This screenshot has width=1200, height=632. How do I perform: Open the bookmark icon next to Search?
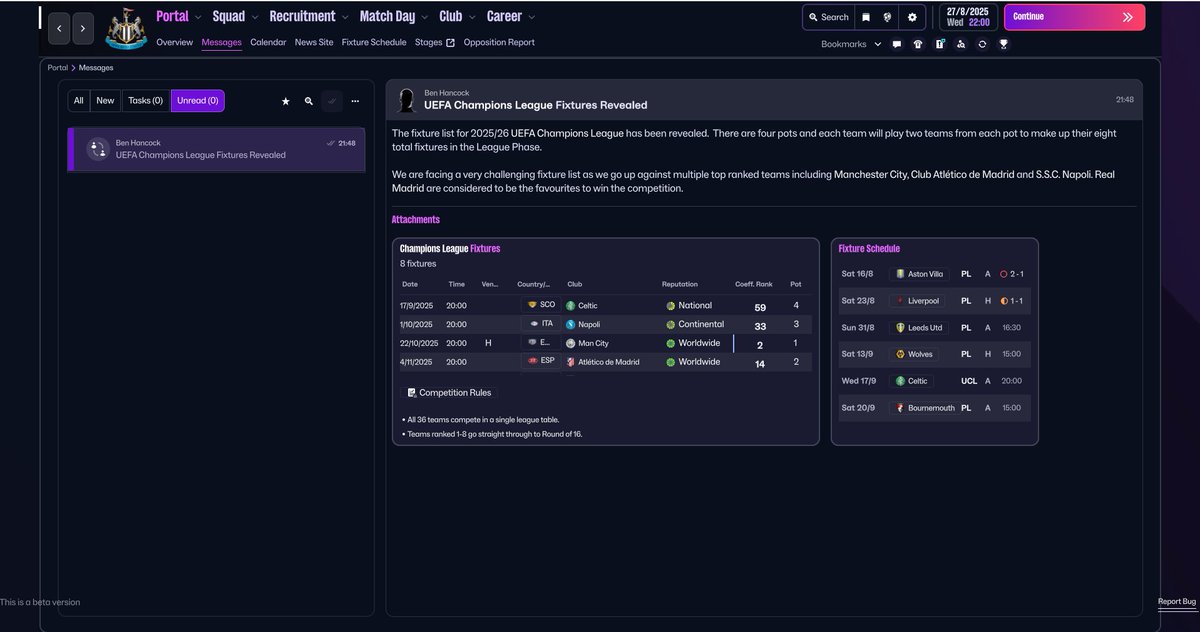point(866,17)
